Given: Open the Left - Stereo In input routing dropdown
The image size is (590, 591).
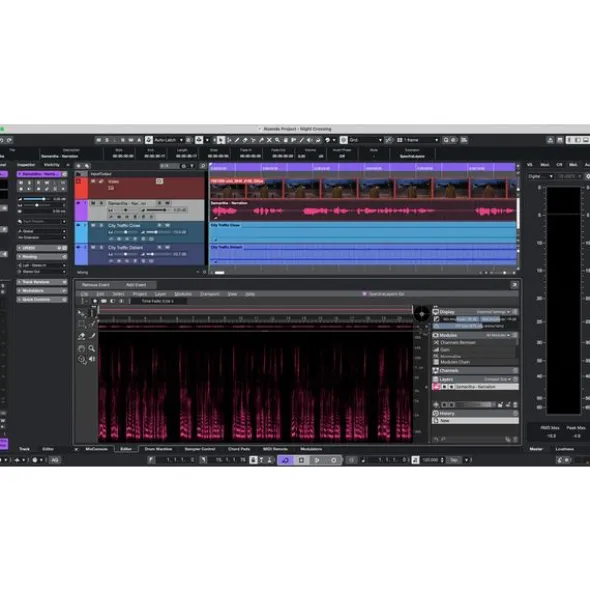Looking at the screenshot, I should (x=42, y=266).
